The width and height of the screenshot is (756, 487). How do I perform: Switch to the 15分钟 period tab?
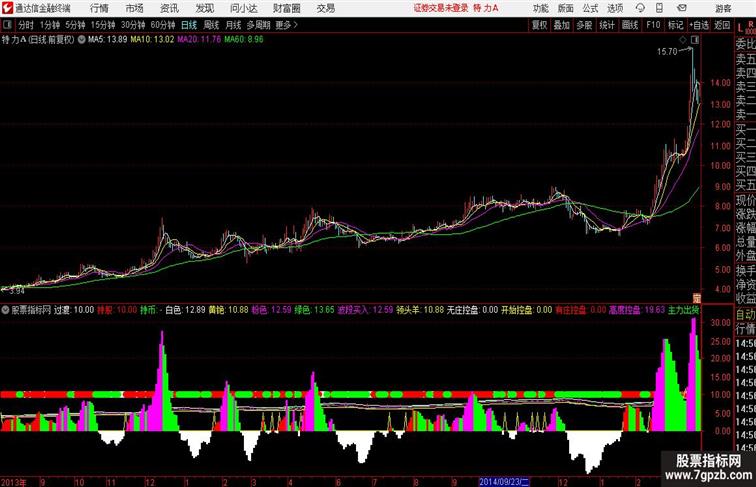point(103,25)
